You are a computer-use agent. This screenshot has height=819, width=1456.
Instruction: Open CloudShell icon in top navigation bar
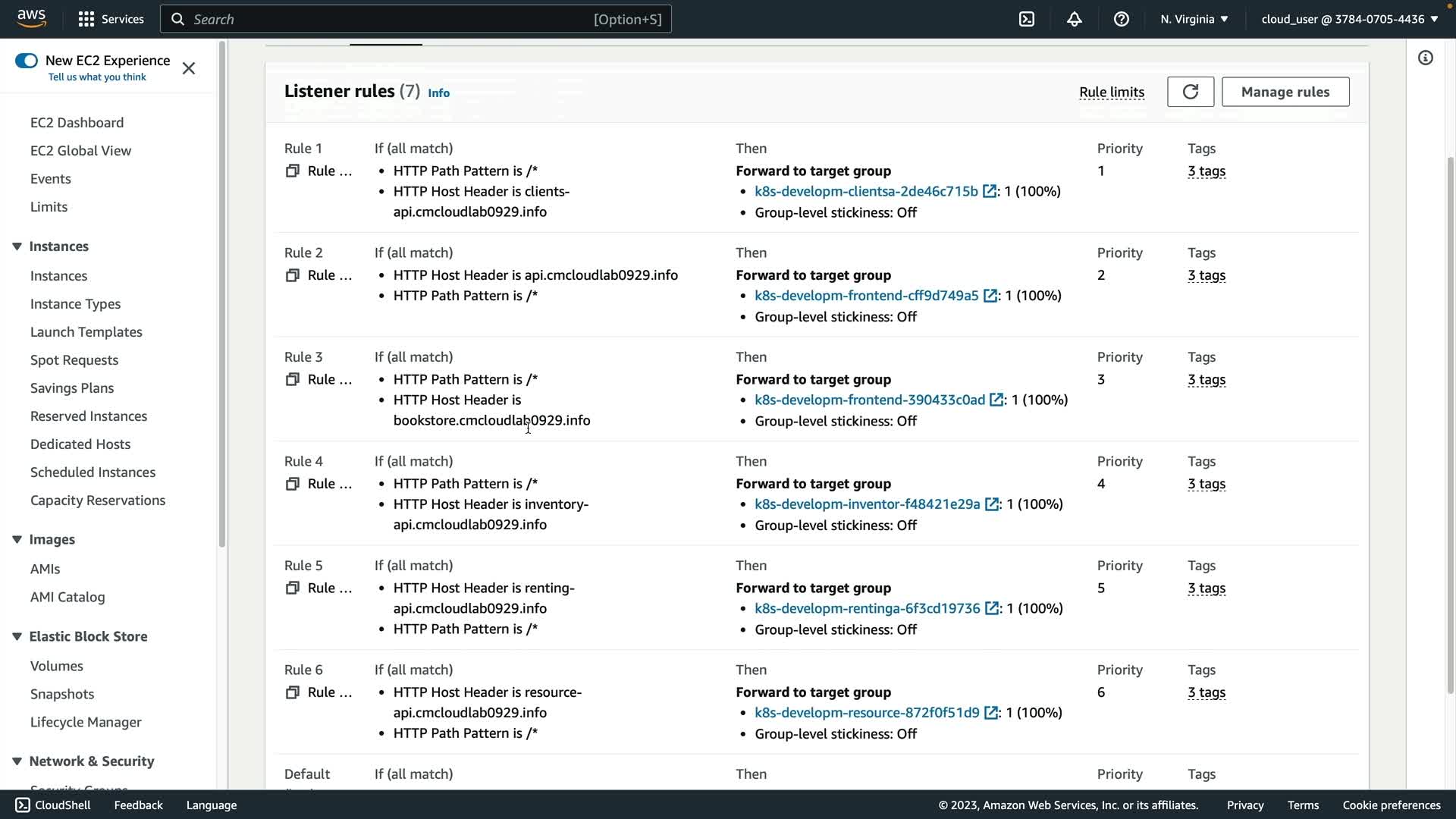pos(1027,19)
